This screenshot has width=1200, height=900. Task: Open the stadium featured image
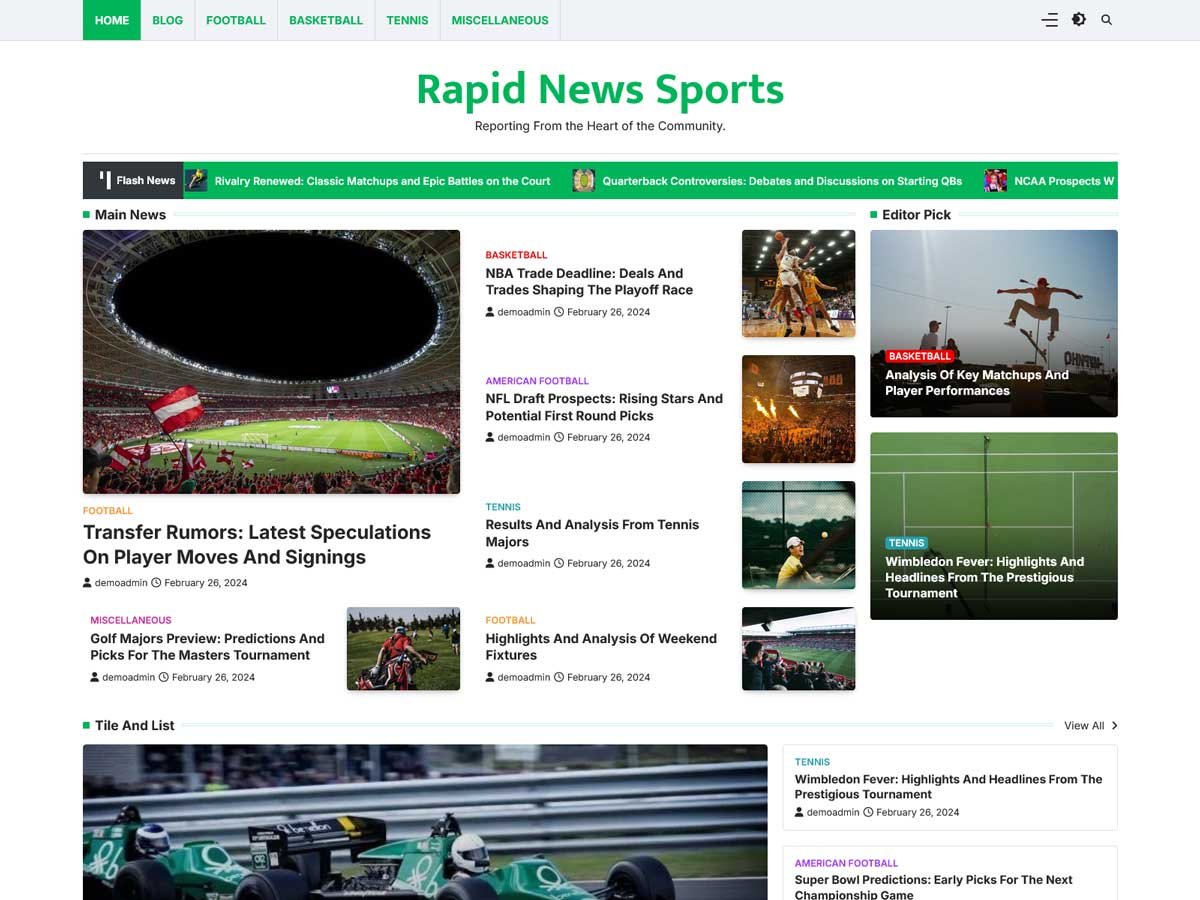click(x=271, y=362)
